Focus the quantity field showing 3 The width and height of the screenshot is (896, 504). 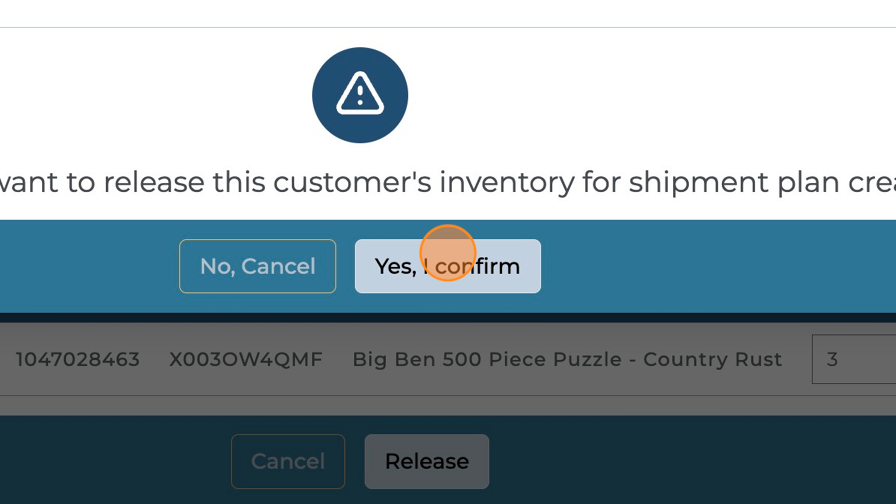[x=853, y=359]
